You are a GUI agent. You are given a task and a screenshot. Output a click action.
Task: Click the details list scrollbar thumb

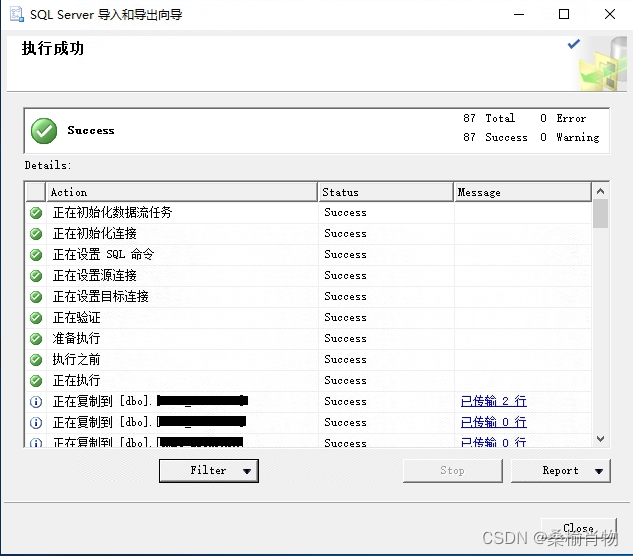[x=600, y=214]
